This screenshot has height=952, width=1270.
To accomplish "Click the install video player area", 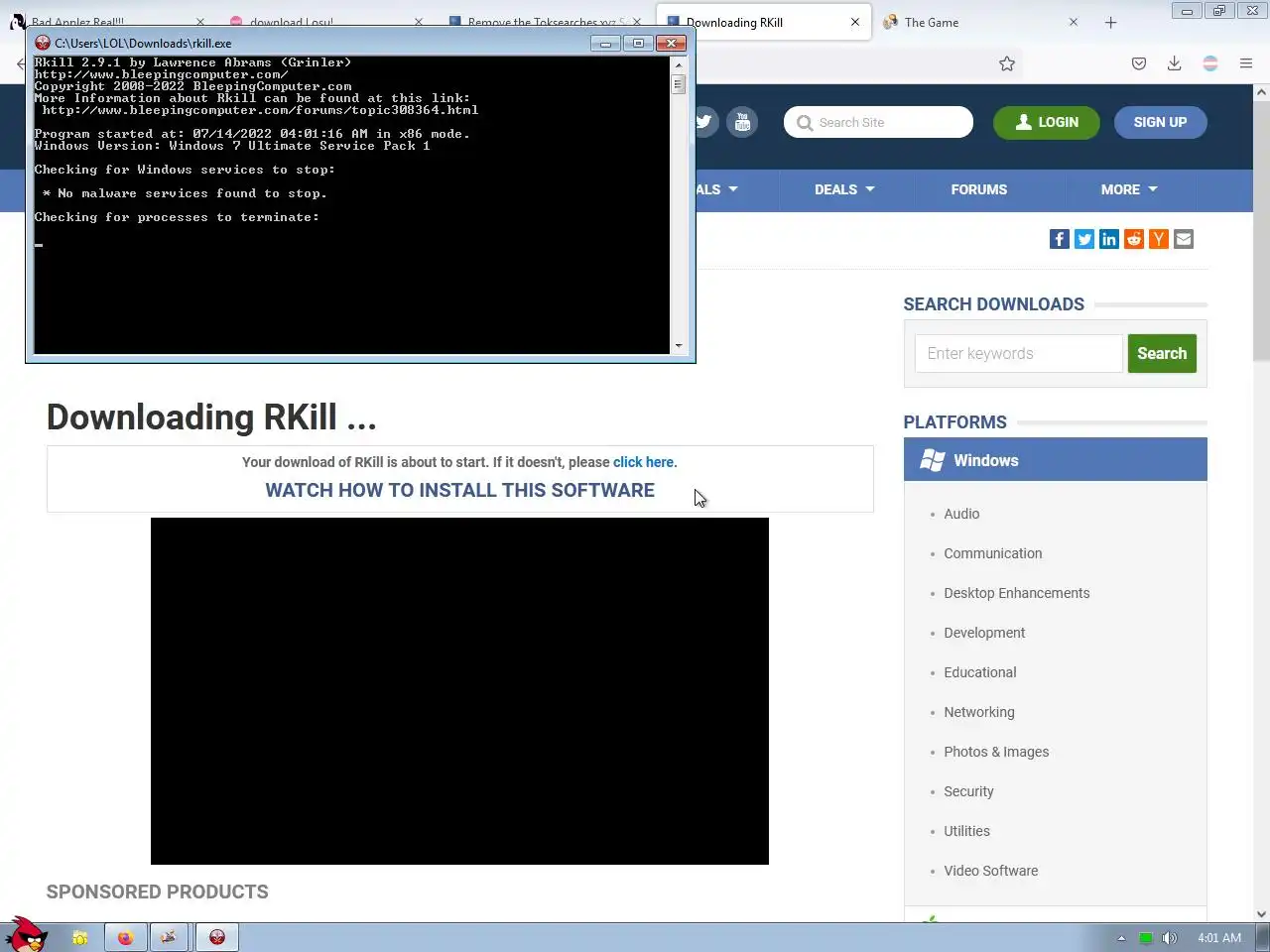I will [x=459, y=691].
